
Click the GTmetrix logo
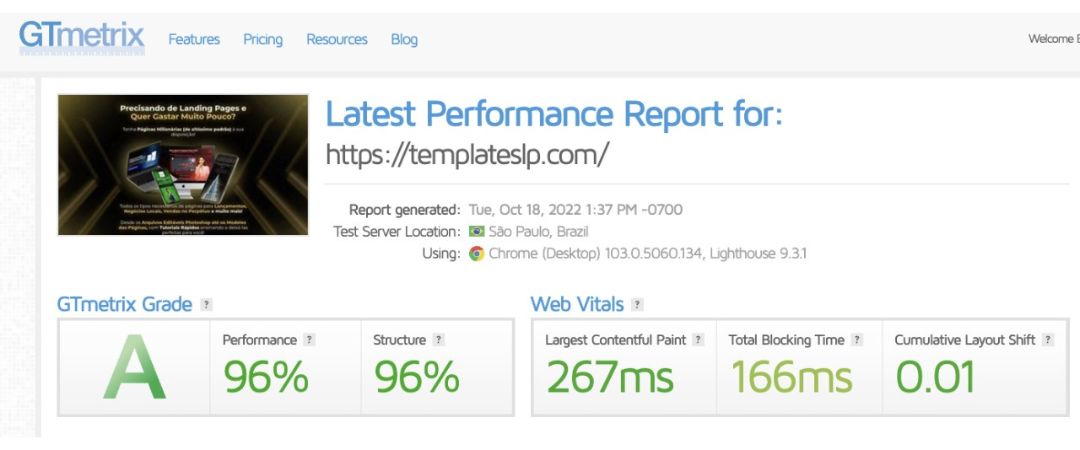tap(82, 38)
